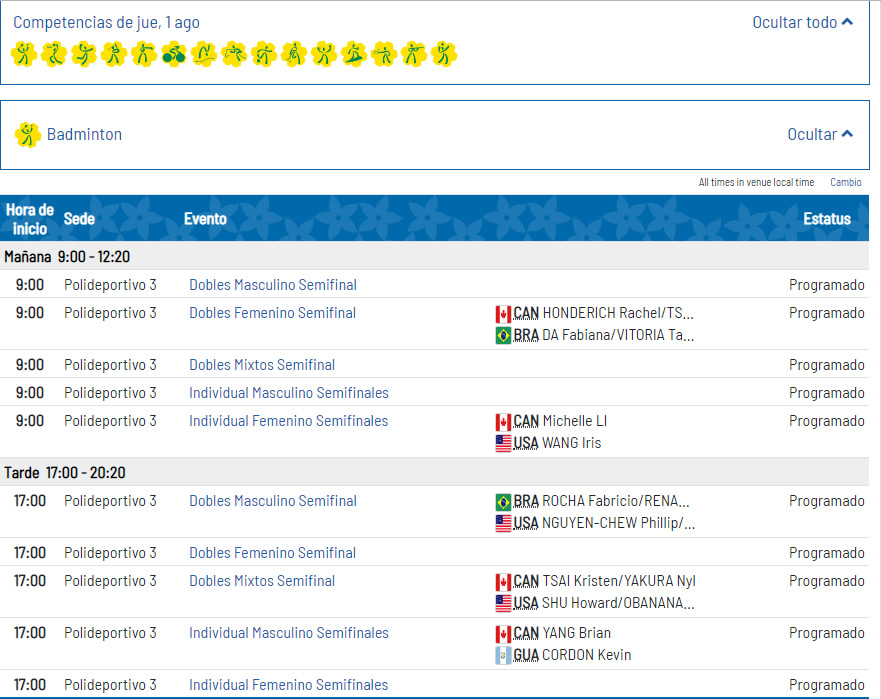This screenshot has width=881, height=699.
Task: Click 'Tarde 17:00 - 20:20' session header
Action: (x=65, y=473)
